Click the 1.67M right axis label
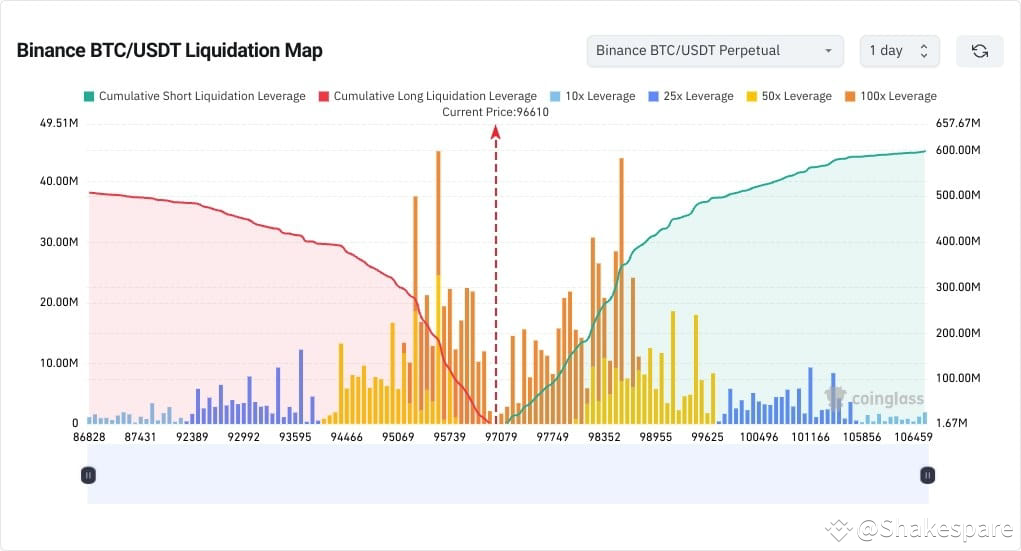 click(x=951, y=423)
